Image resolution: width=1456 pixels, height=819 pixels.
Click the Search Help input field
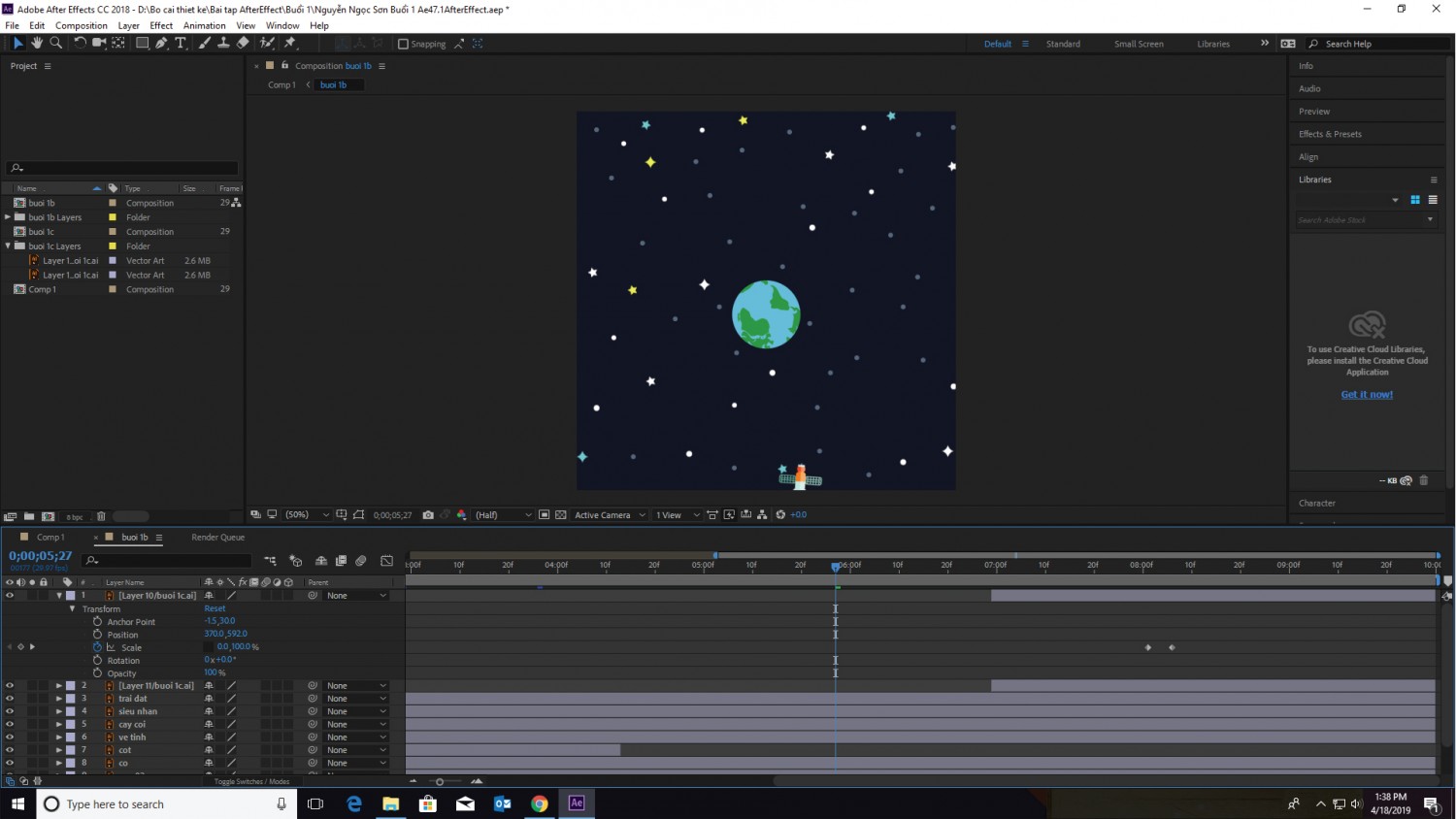pyautogui.click(x=1378, y=44)
